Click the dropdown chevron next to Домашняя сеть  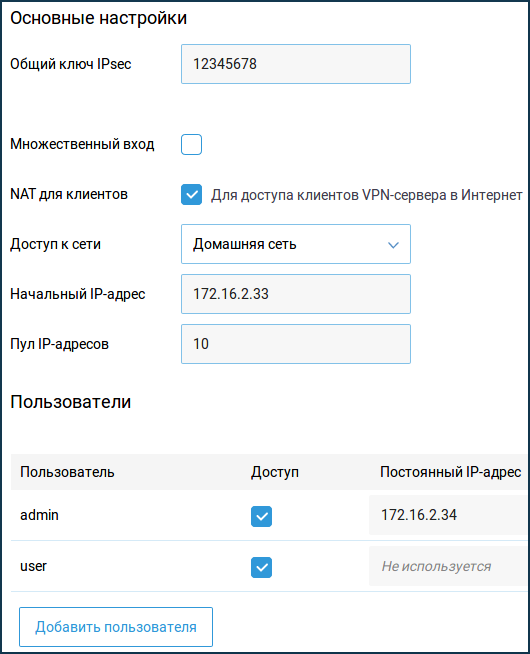click(x=393, y=245)
